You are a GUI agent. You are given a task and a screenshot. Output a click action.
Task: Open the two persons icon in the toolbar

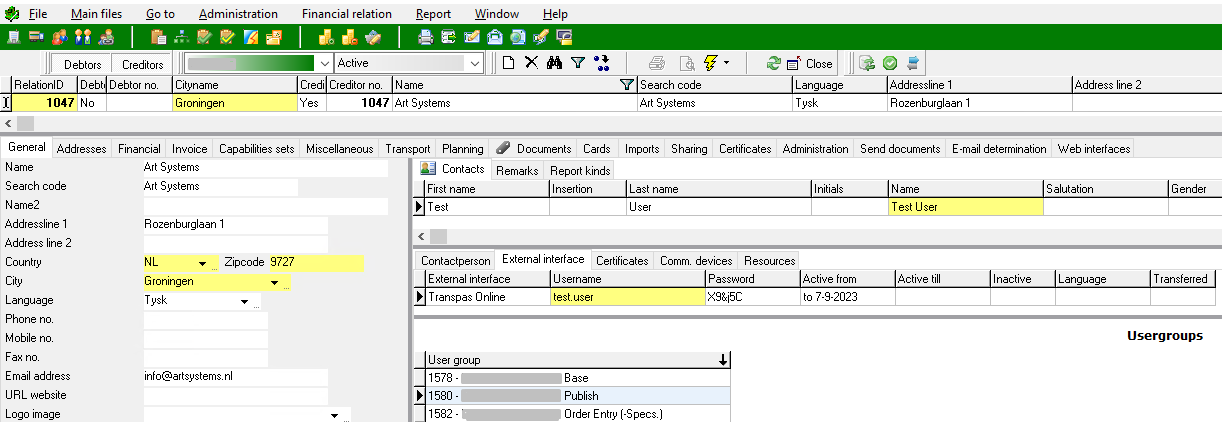(x=83, y=37)
